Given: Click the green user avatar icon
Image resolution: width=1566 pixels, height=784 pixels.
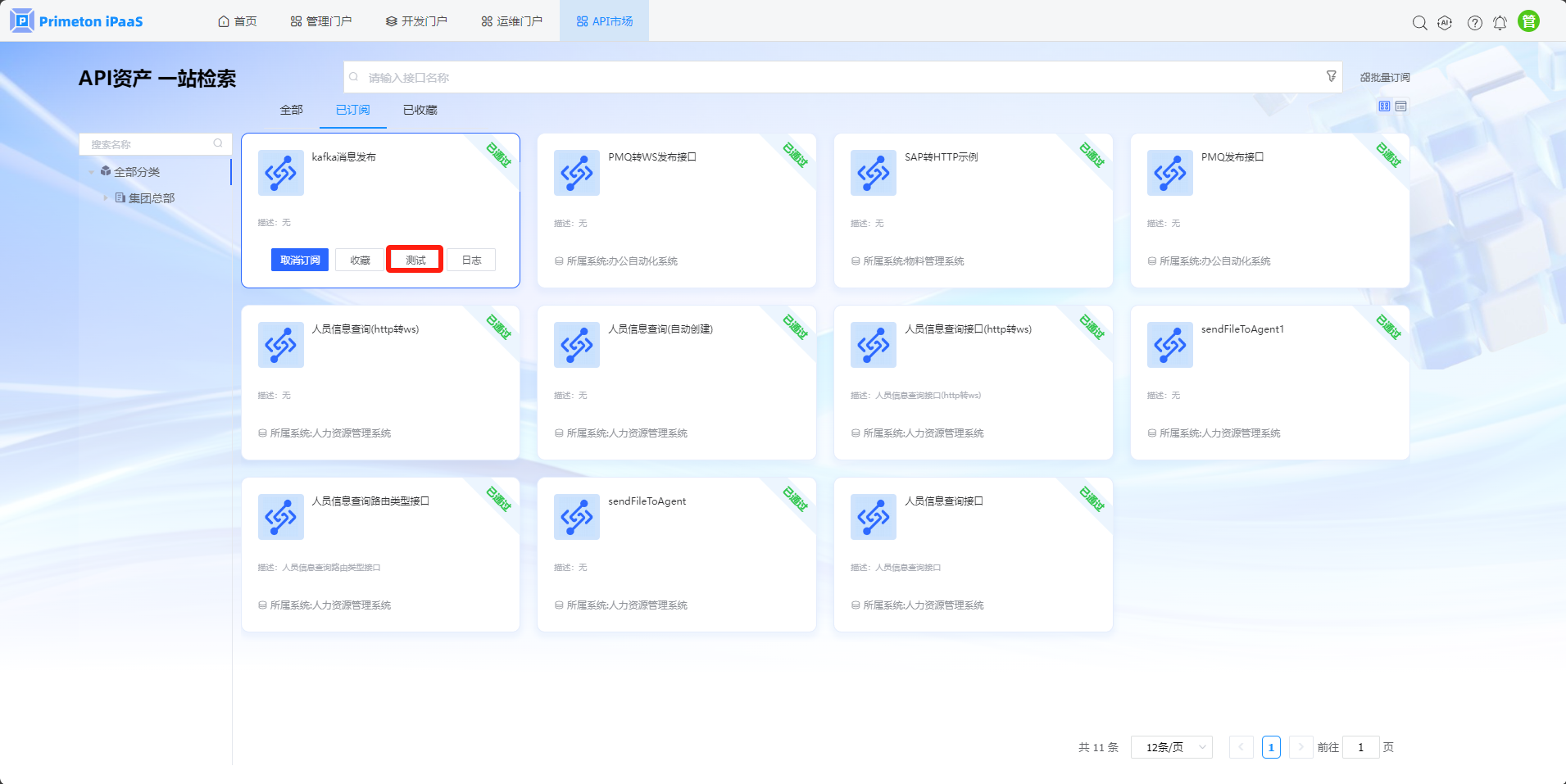Looking at the screenshot, I should [1528, 21].
